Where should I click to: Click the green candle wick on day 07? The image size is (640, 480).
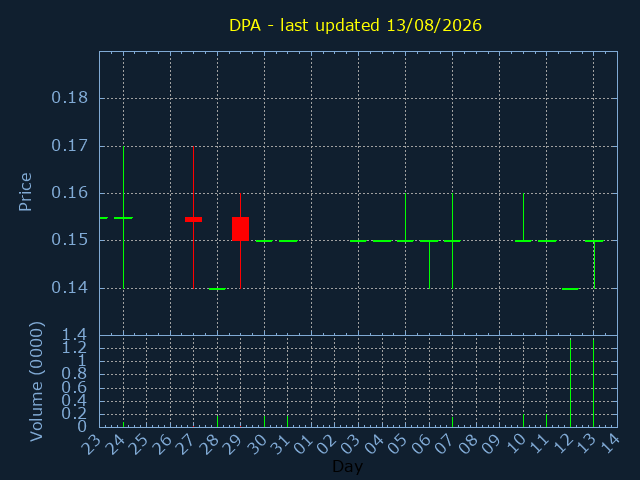tap(452, 241)
